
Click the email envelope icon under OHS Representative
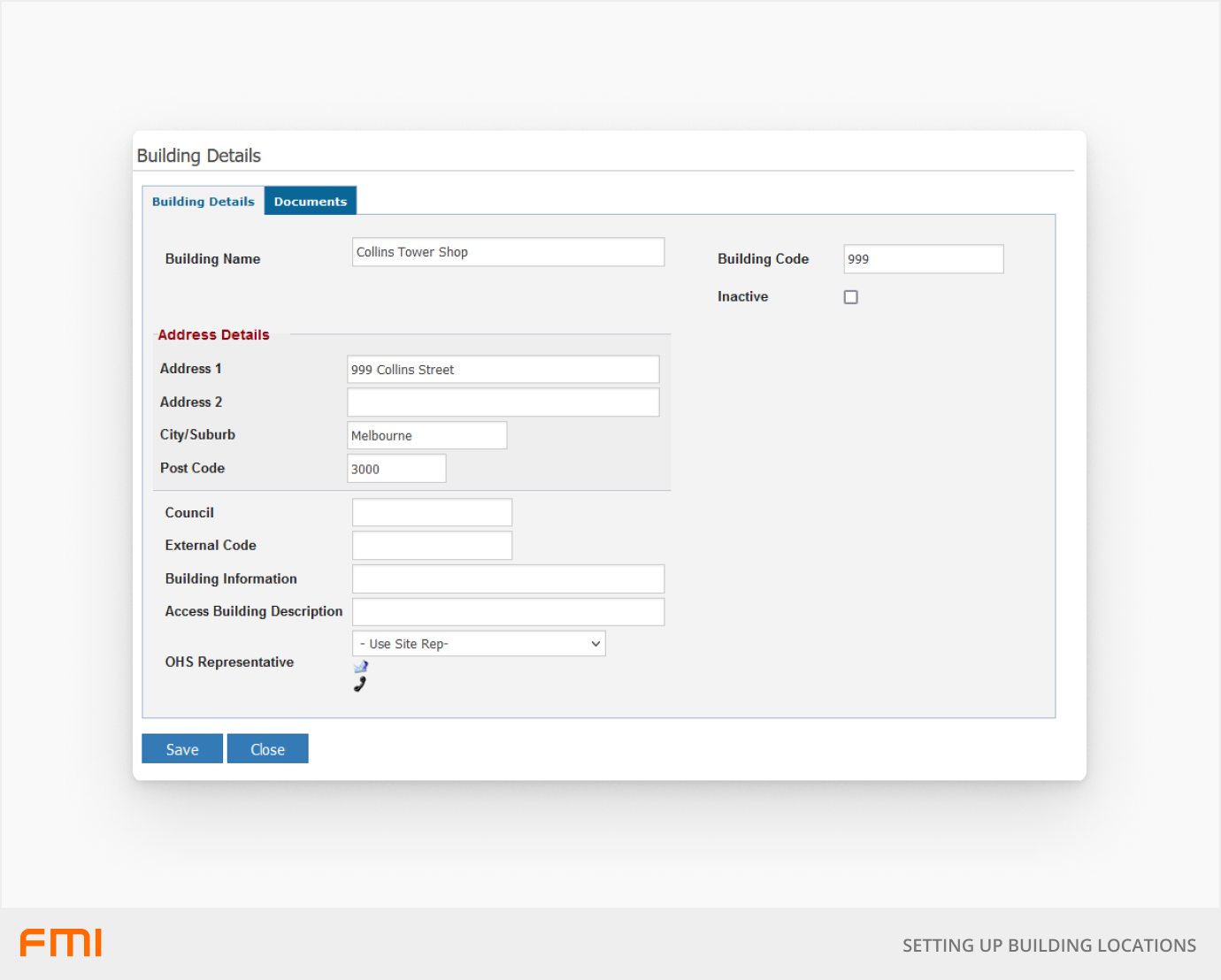tap(361, 667)
